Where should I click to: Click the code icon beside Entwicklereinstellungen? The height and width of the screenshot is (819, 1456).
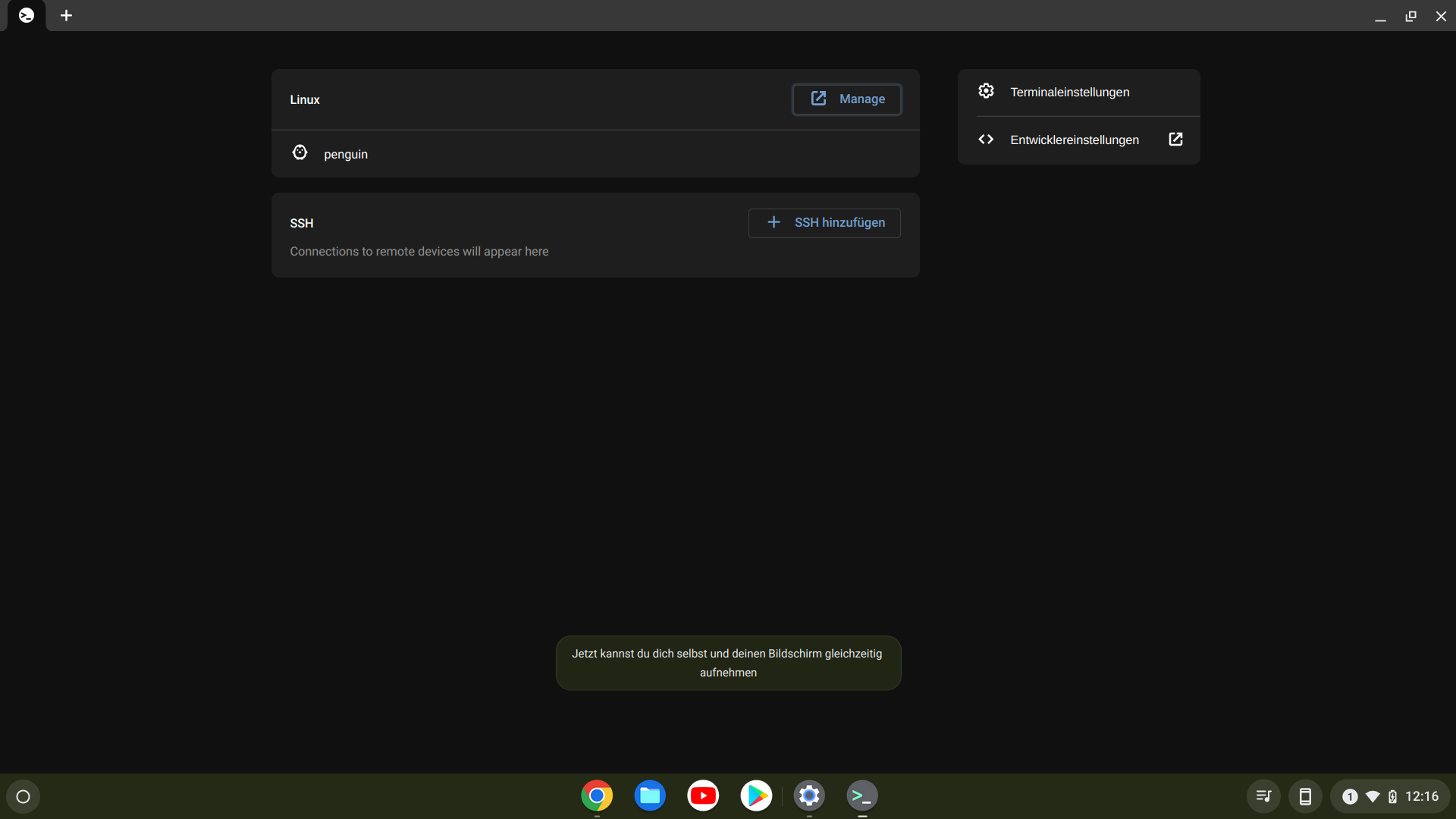pos(986,139)
